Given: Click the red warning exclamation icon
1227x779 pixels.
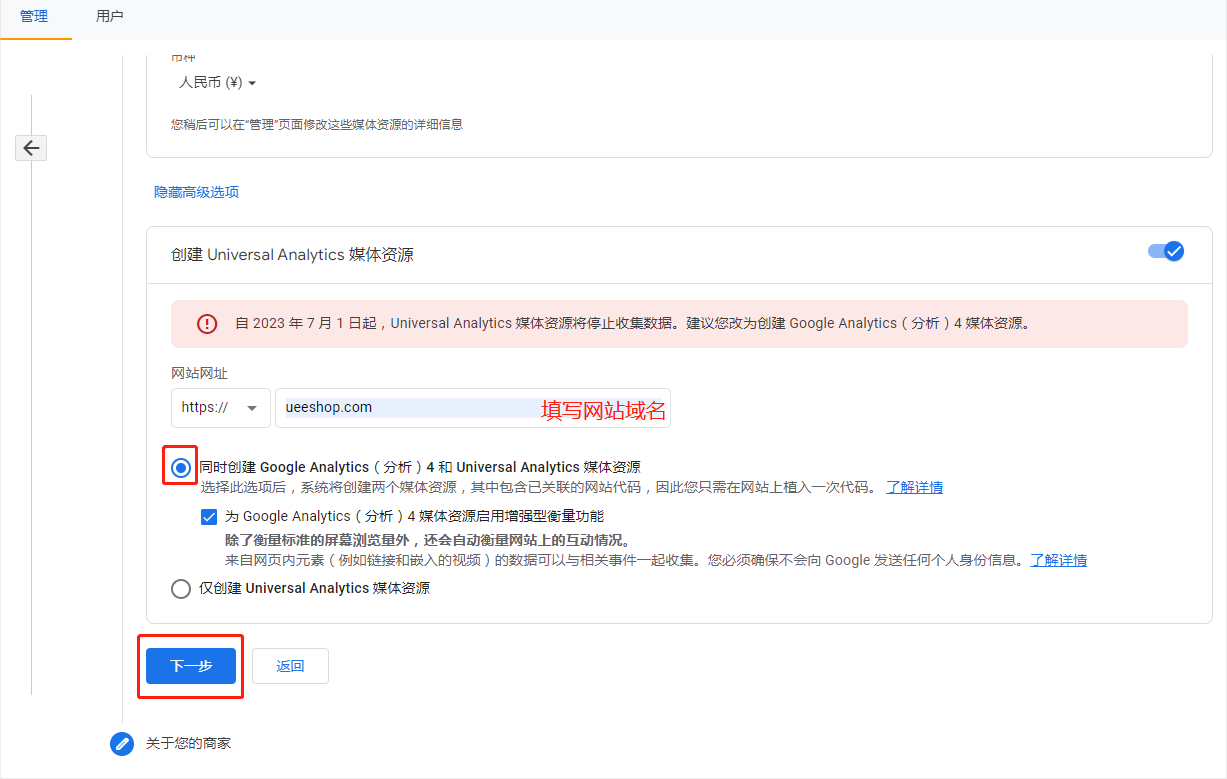Looking at the screenshot, I should coord(207,324).
